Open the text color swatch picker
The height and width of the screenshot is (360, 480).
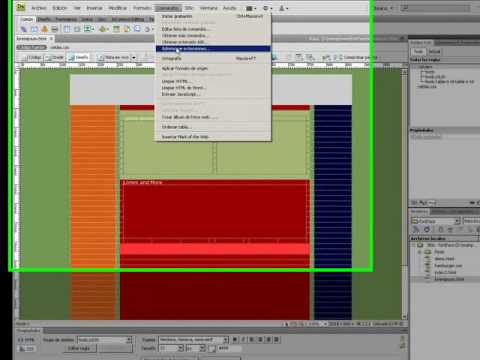(212, 349)
